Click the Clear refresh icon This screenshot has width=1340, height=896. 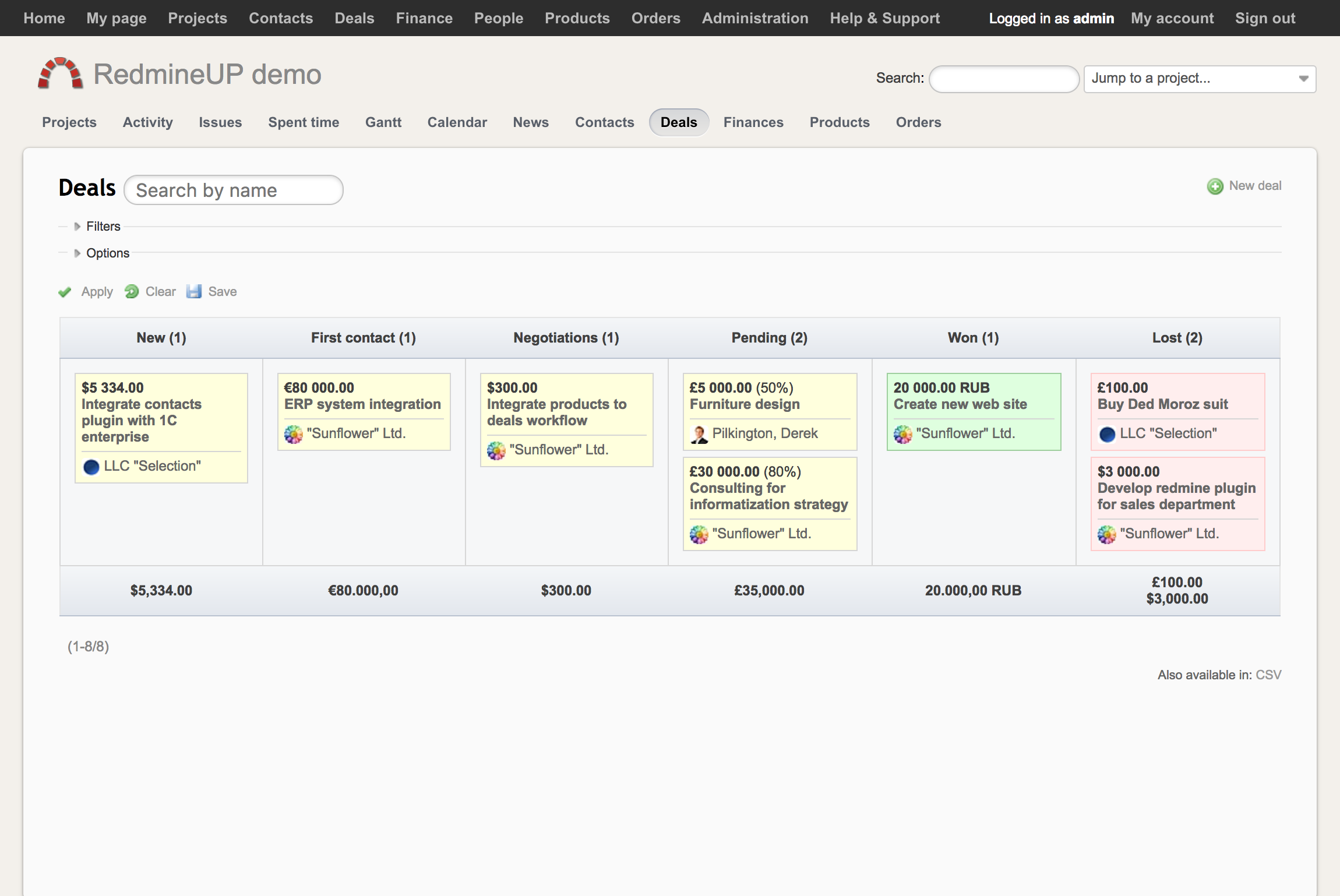pyautogui.click(x=132, y=291)
